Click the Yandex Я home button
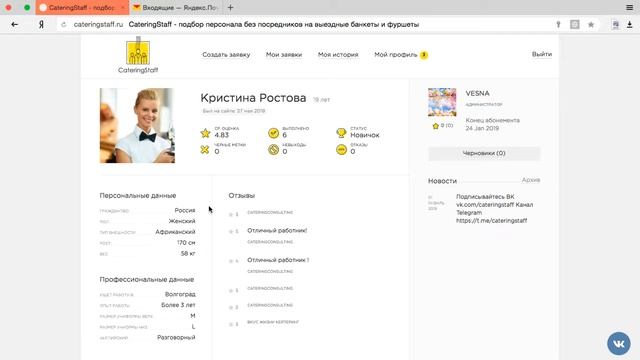The width and height of the screenshot is (640, 360). click(x=41, y=24)
